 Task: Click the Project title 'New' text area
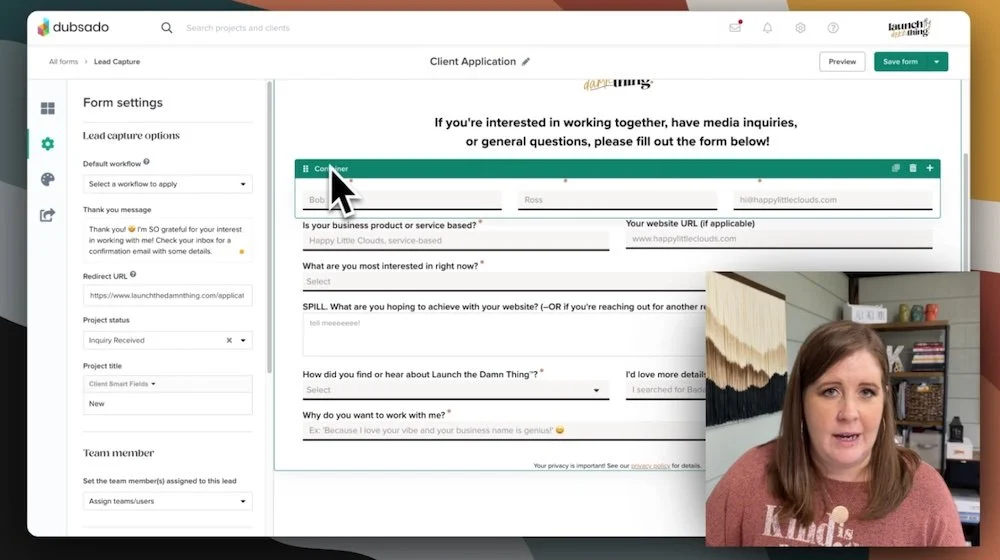pos(167,404)
